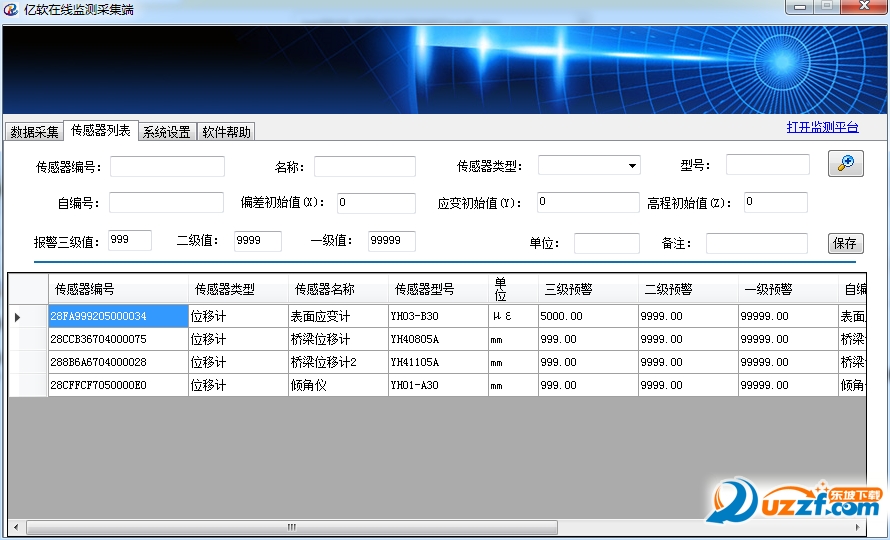The height and width of the screenshot is (540, 890).
Task: Click the 应变初始值(Y) field
Action: tap(588, 202)
